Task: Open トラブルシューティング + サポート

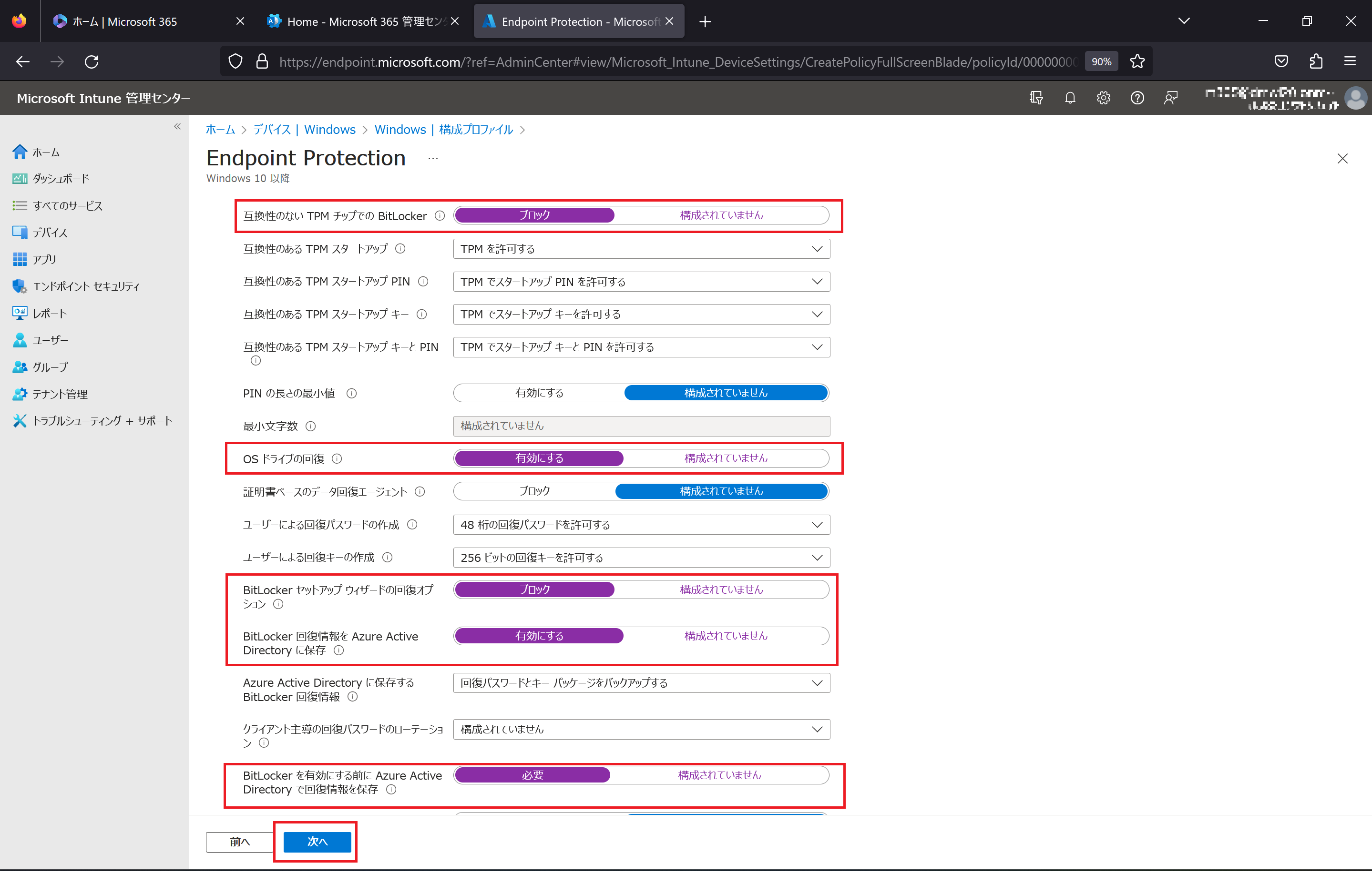Action: (x=92, y=422)
